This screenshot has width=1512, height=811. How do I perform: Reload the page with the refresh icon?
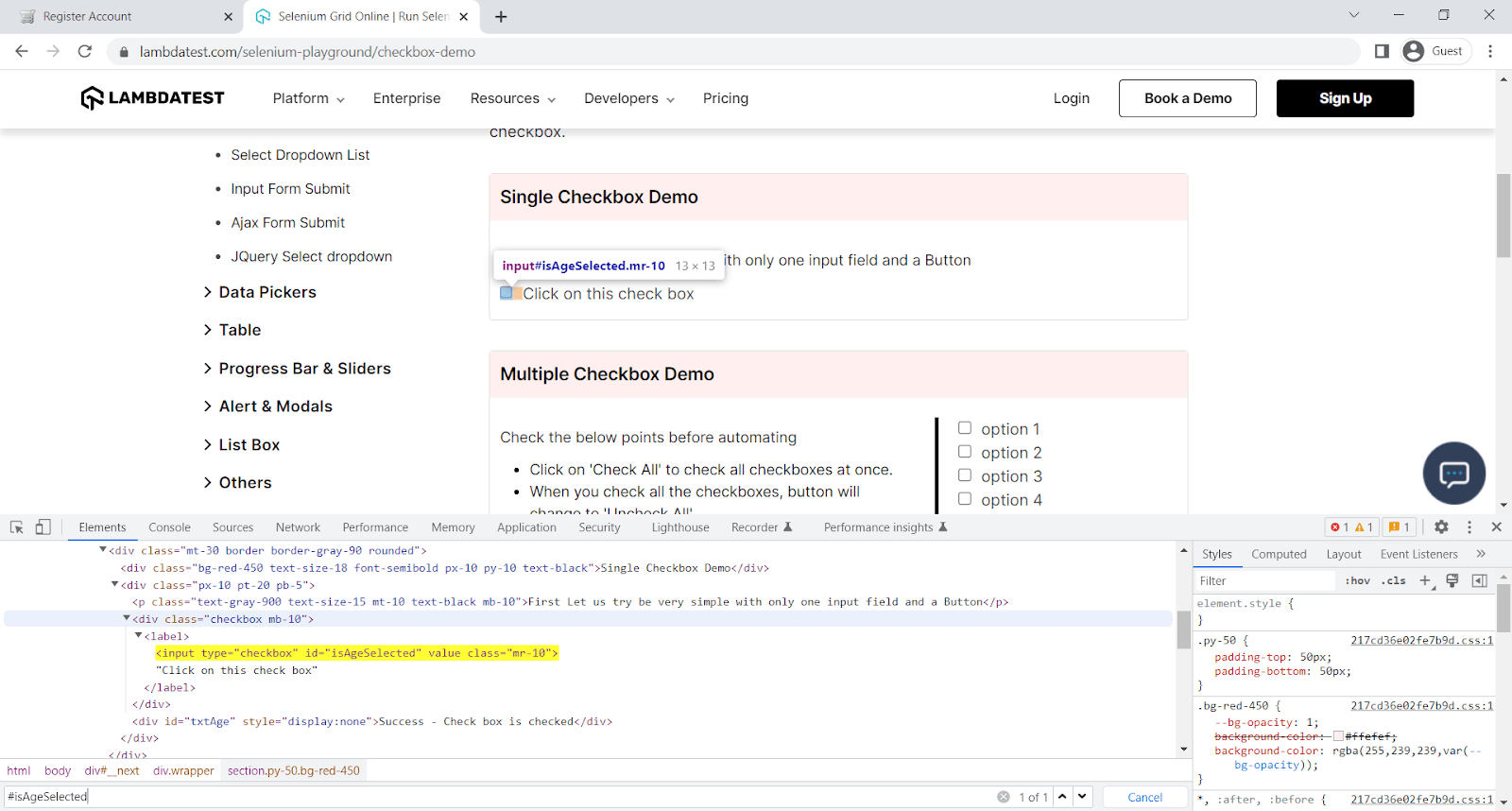[85, 51]
